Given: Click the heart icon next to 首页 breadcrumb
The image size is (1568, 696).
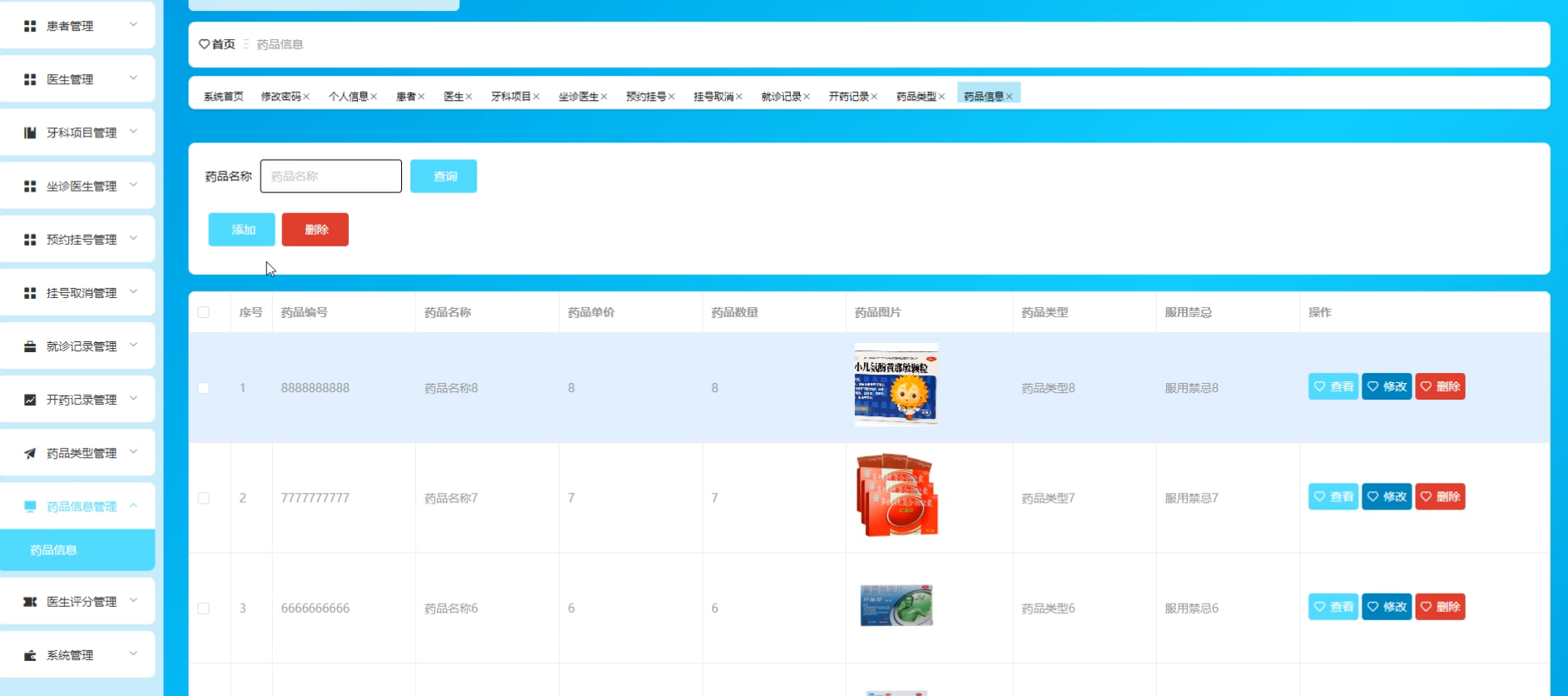Looking at the screenshot, I should click(204, 44).
